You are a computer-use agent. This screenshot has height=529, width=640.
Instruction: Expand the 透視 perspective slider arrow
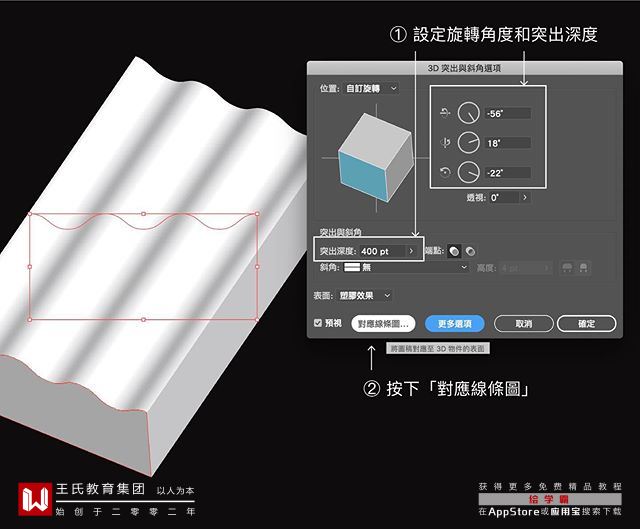(x=525, y=198)
